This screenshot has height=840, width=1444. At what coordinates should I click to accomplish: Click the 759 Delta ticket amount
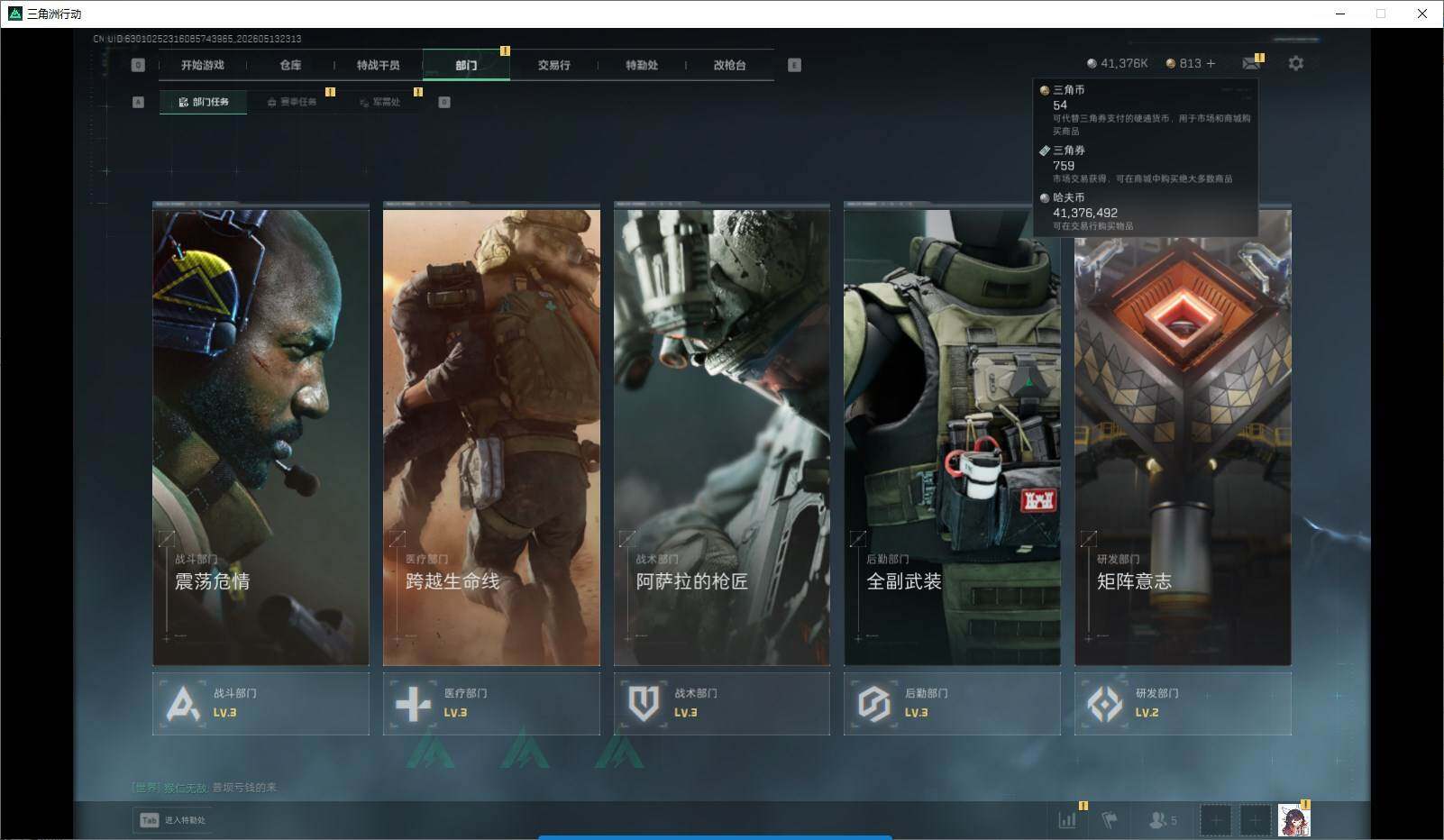(1064, 166)
